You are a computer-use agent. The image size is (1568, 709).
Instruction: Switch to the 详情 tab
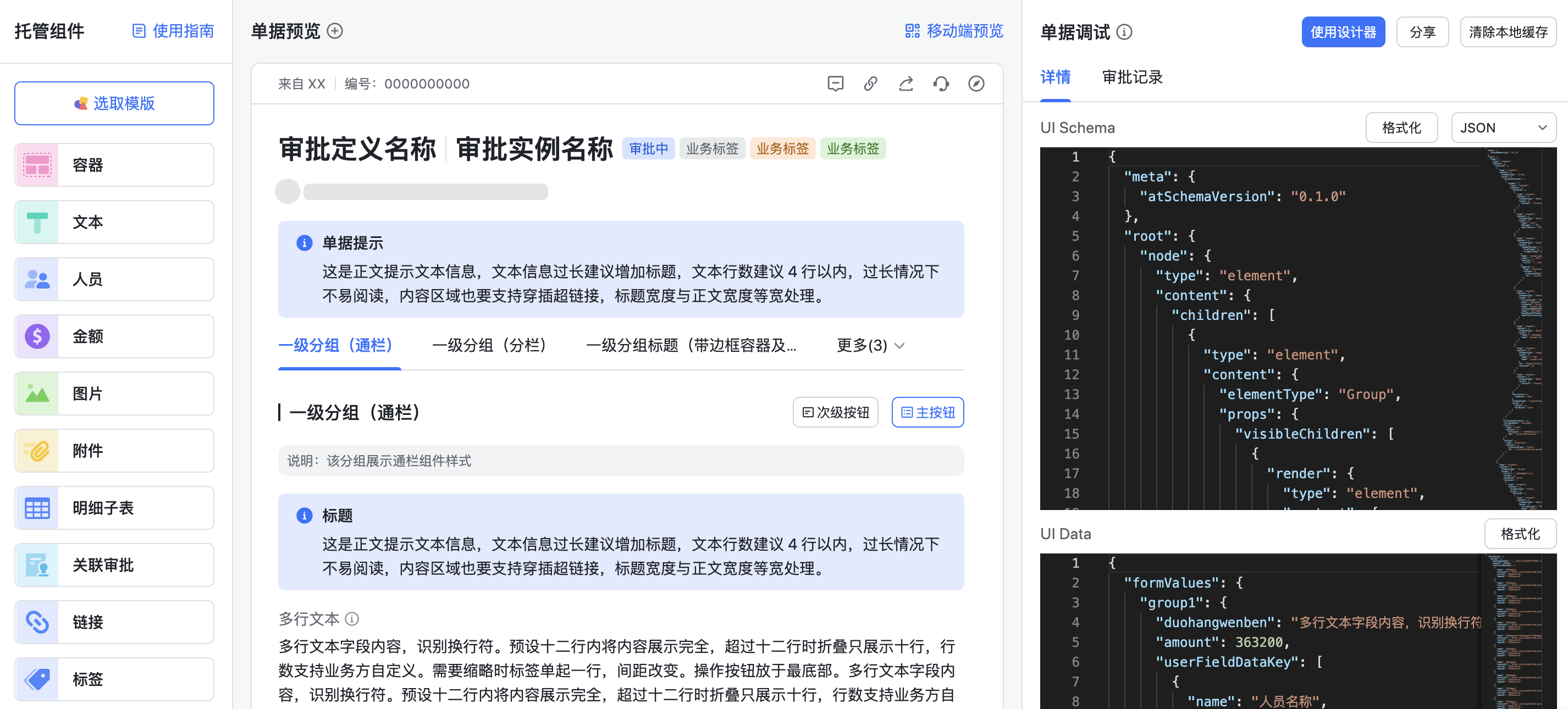click(x=1055, y=77)
